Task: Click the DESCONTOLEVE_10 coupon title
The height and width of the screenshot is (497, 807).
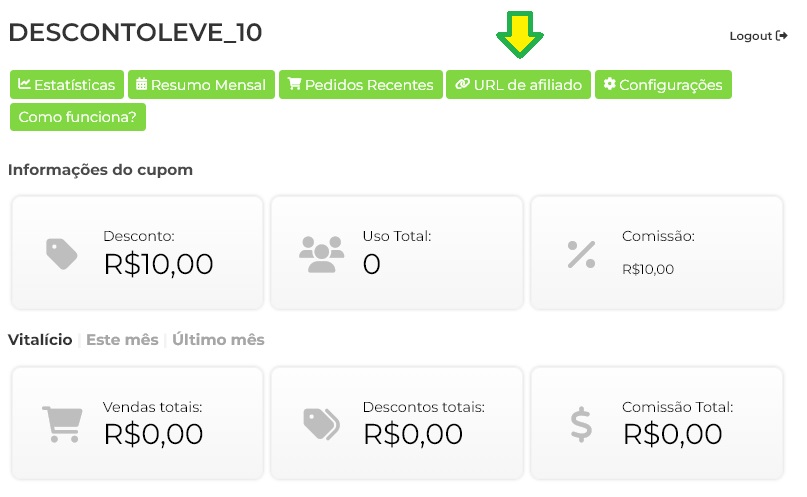Action: point(135,32)
